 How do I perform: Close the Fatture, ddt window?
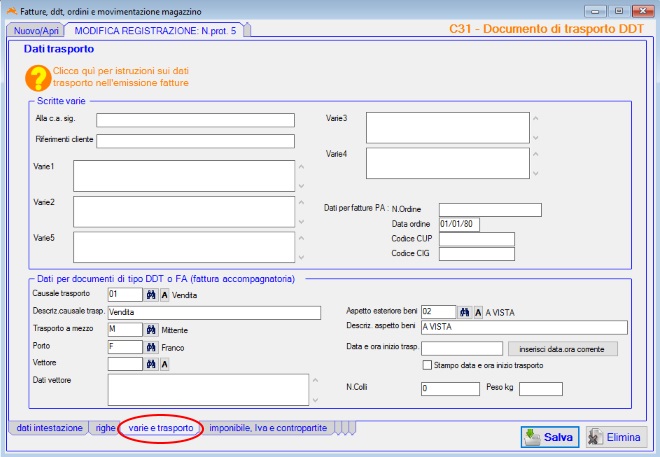pyautogui.click(x=643, y=11)
